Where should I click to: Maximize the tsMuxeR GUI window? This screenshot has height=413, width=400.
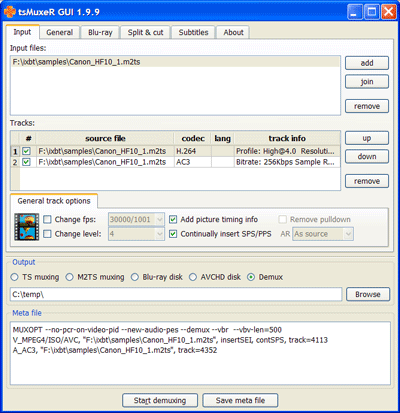[x=372, y=12]
